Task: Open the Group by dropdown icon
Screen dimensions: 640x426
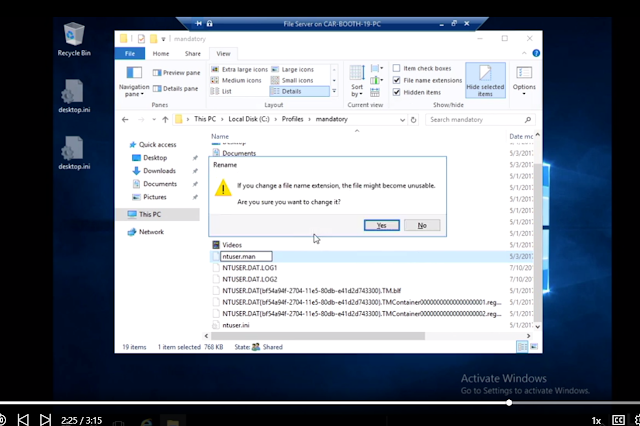Action: coord(376,69)
